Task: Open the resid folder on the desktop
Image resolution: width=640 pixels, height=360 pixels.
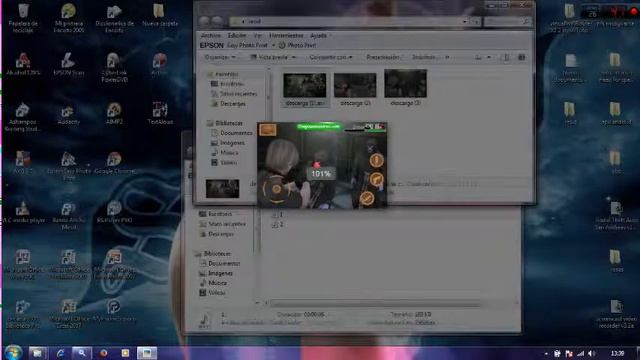Action: click(x=570, y=114)
